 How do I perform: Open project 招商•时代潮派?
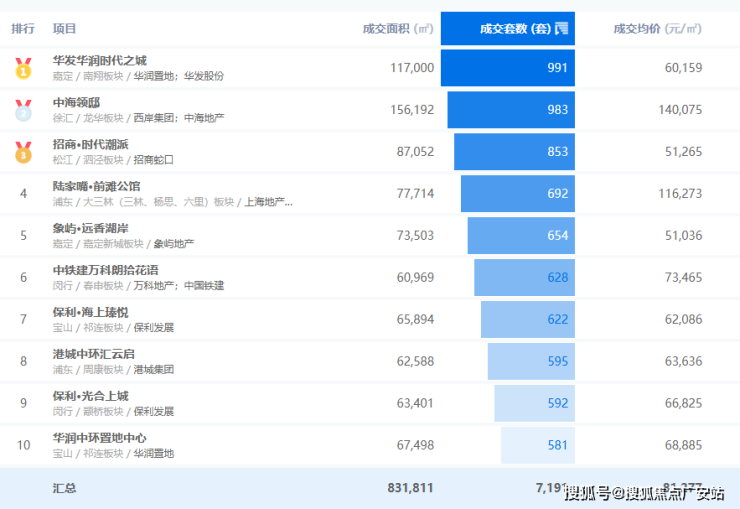tap(91, 144)
